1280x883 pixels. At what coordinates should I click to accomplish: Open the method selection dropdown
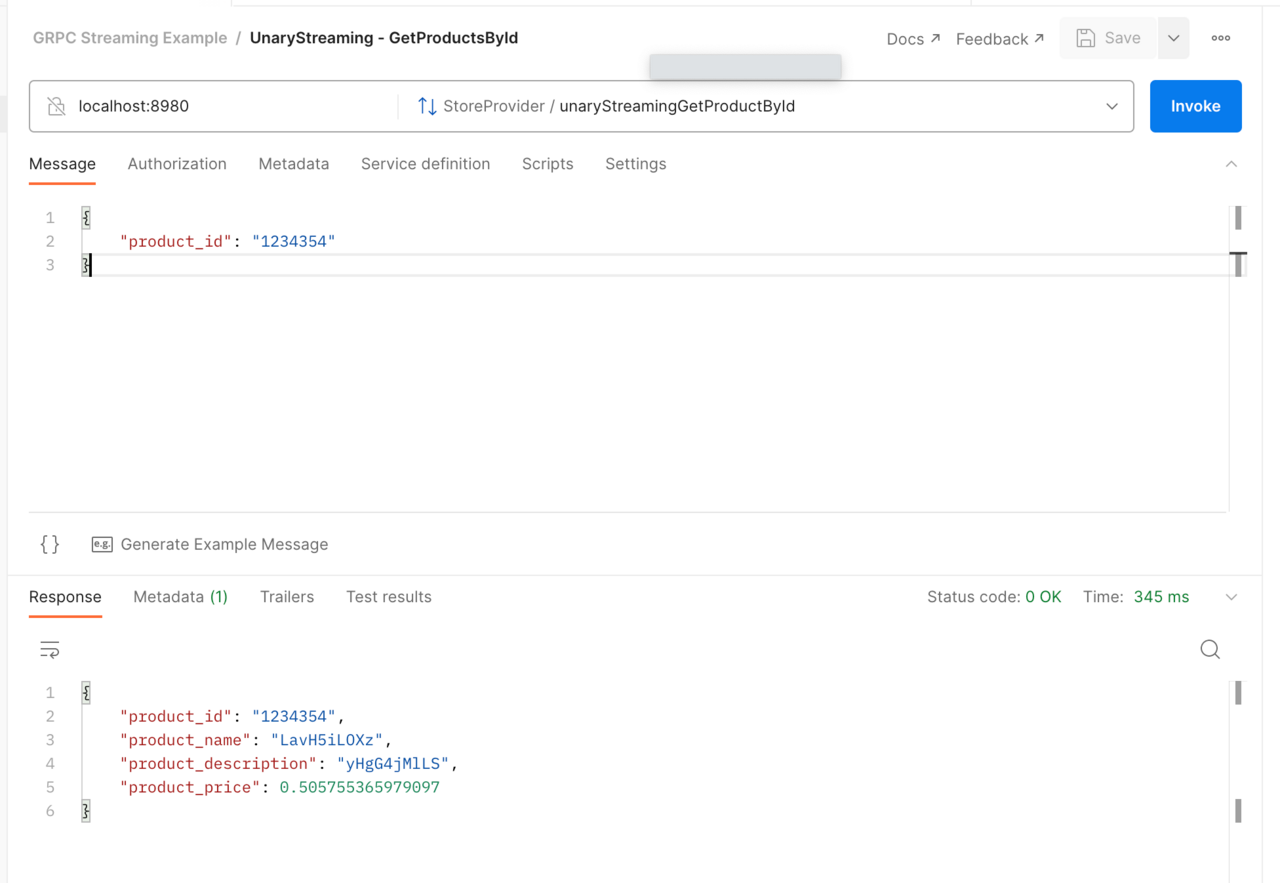pyautogui.click(x=1112, y=106)
